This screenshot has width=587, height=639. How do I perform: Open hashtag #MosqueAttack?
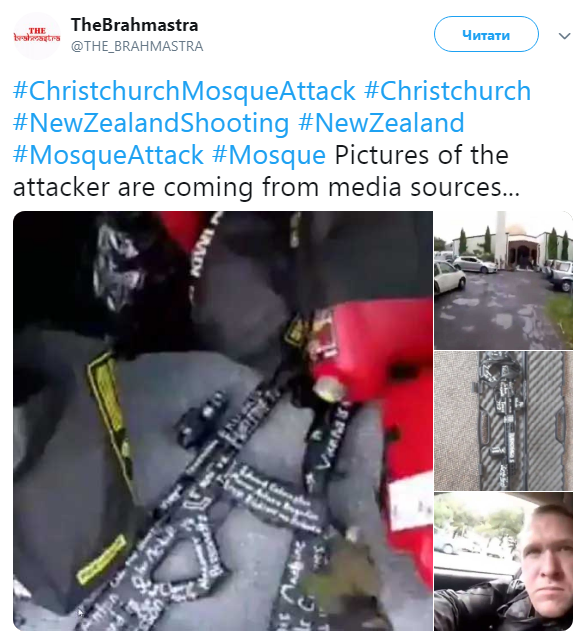pyautogui.click(x=108, y=155)
